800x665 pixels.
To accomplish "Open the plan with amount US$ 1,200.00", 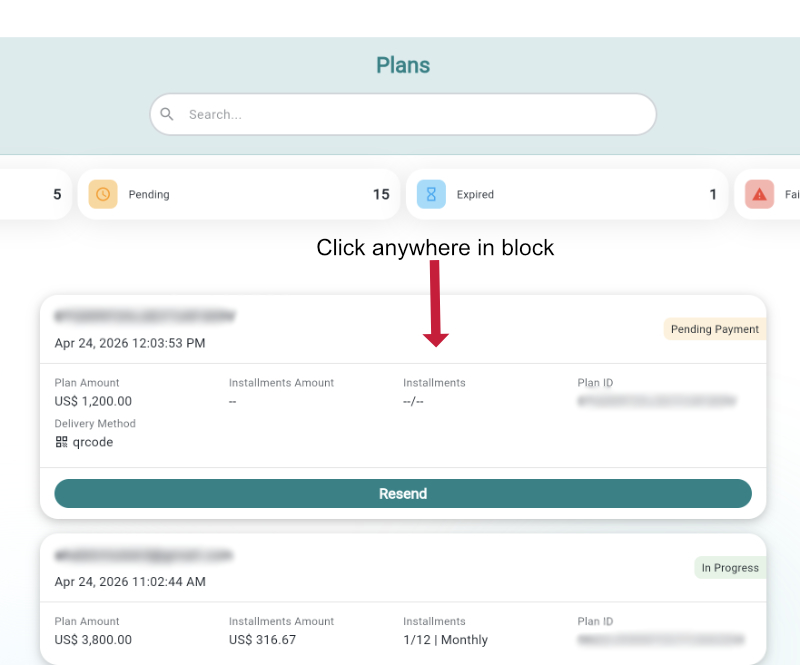I will 93,401.
